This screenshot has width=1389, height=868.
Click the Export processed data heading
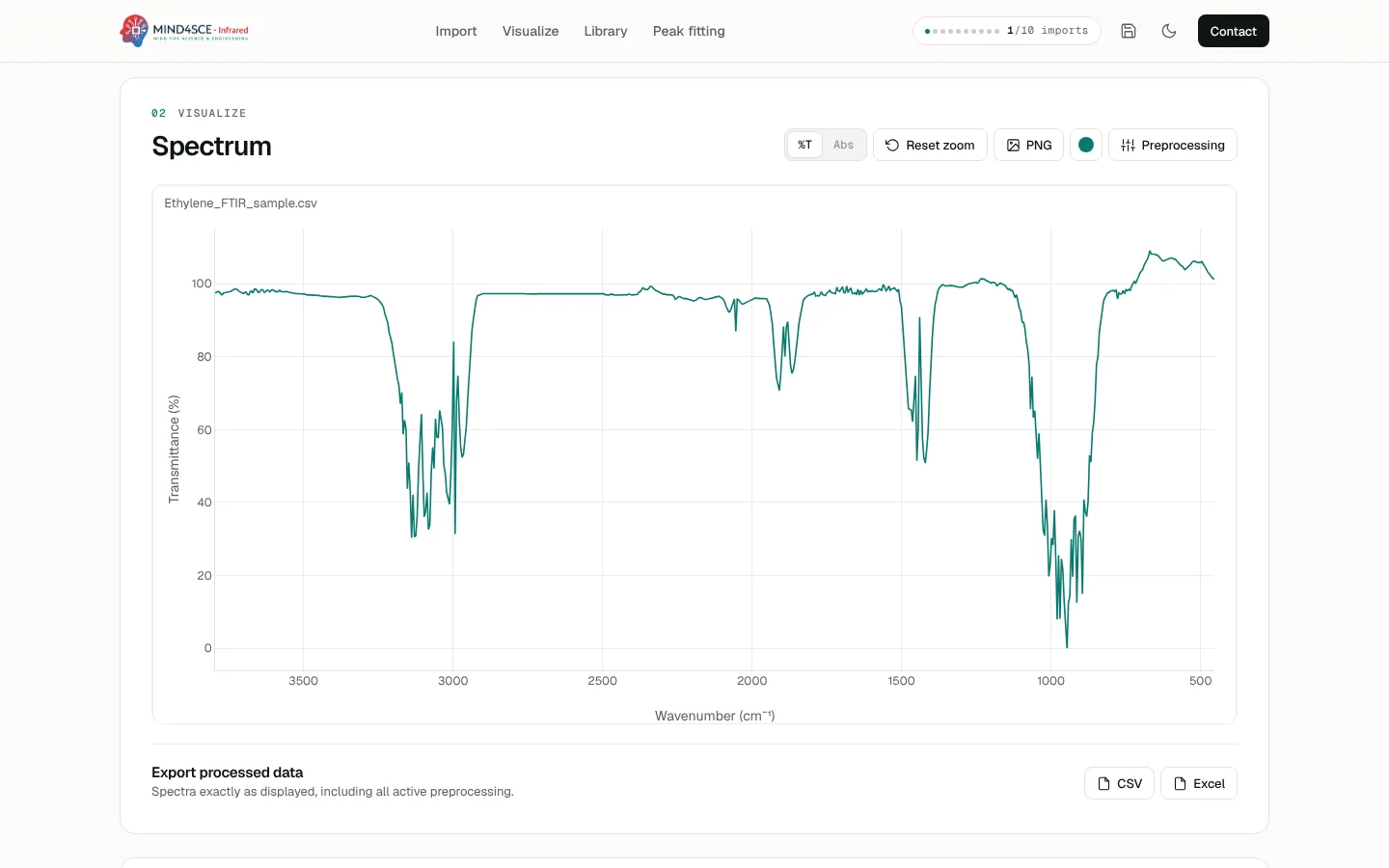click(228, 773)
